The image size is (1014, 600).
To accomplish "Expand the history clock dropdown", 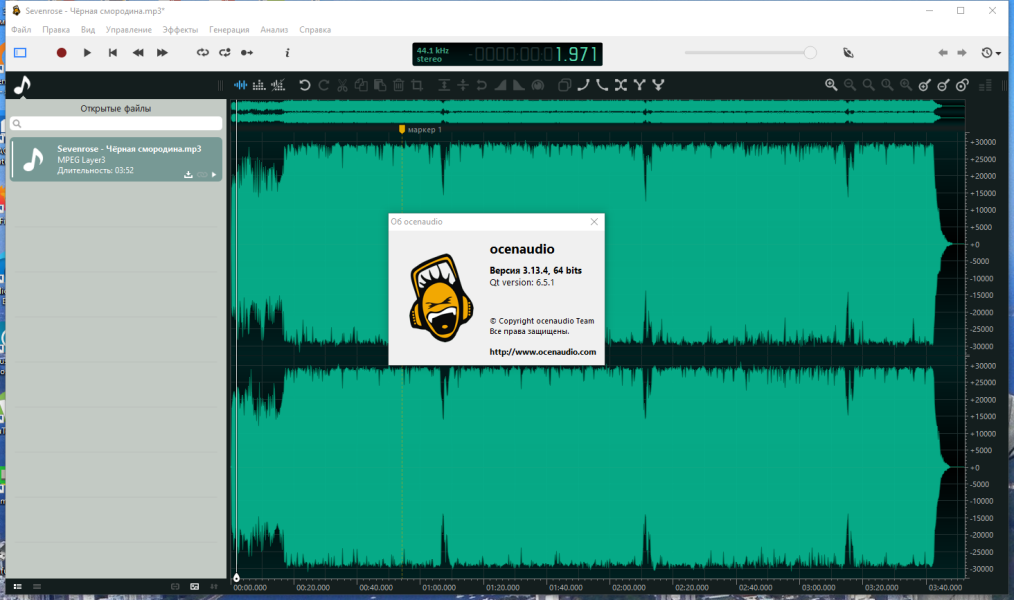I will coord(991,53).
